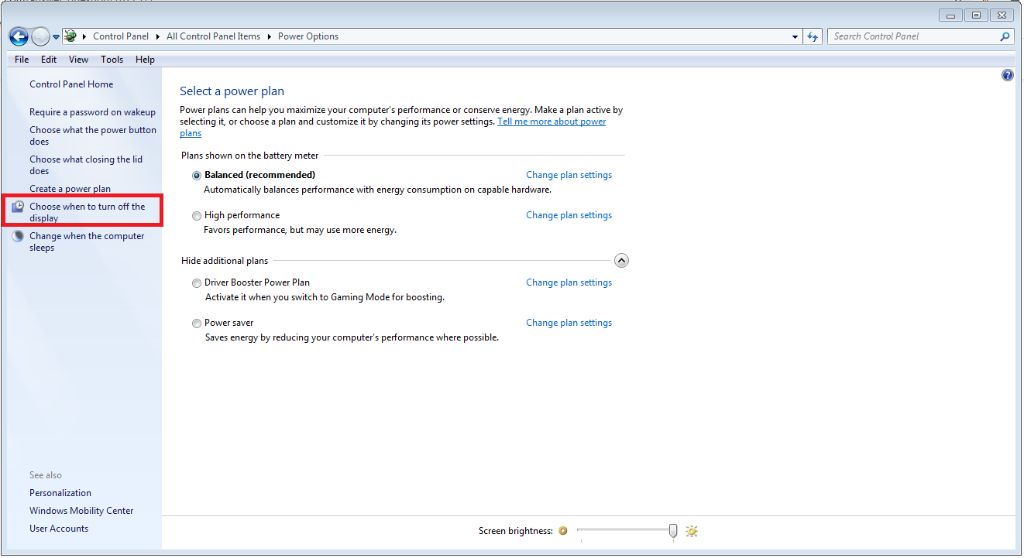
Task: Select the Balanced (recommended) power plan
Action: pos(197,176)
